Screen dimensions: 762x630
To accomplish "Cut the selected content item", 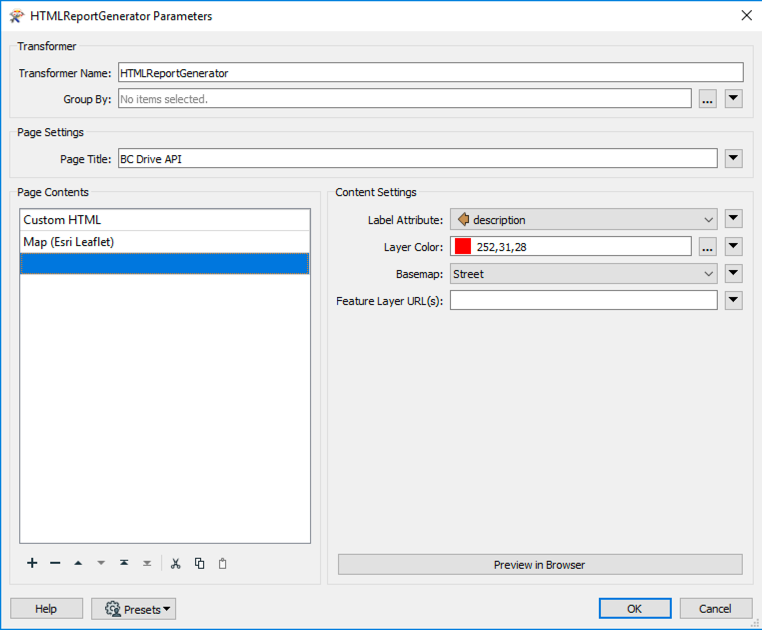I will (x=175, y=563).
